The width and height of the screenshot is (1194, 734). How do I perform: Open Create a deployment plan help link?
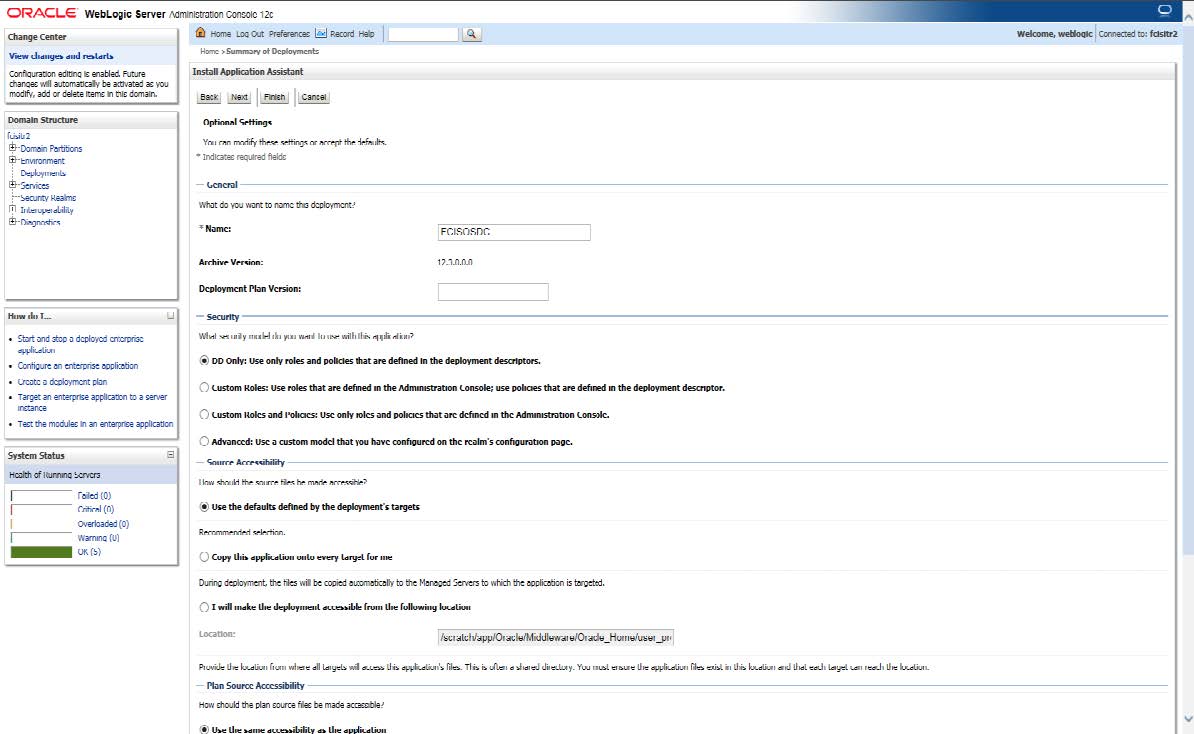[62, 382]
